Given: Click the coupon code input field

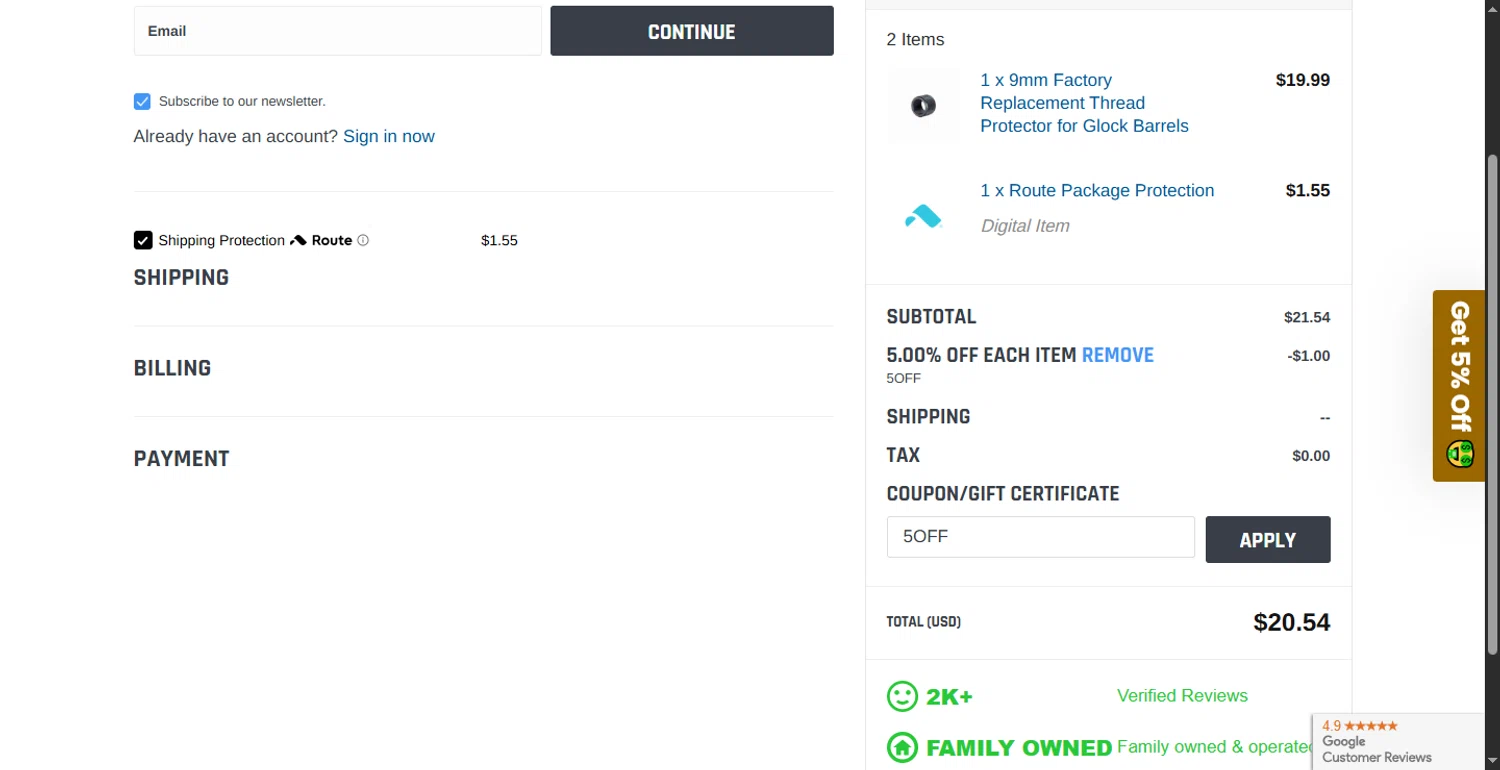Looking at the screenshot, I should [x=1040, y=537].
